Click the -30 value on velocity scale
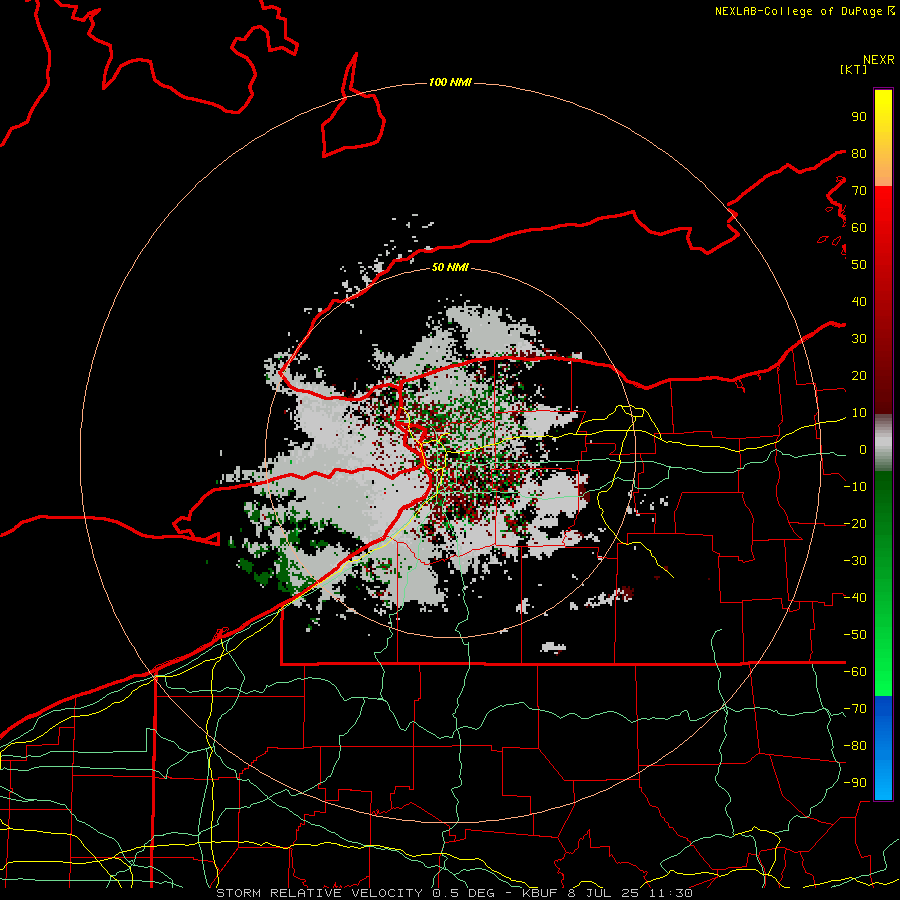900x900 pixels. pos(855,561)
